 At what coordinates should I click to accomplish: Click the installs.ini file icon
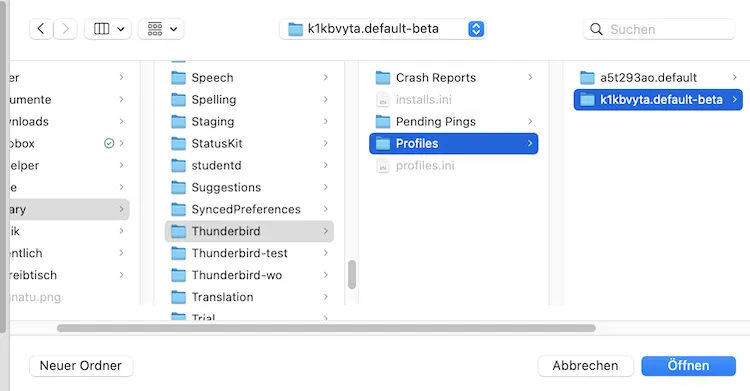(x=383, y=100)
